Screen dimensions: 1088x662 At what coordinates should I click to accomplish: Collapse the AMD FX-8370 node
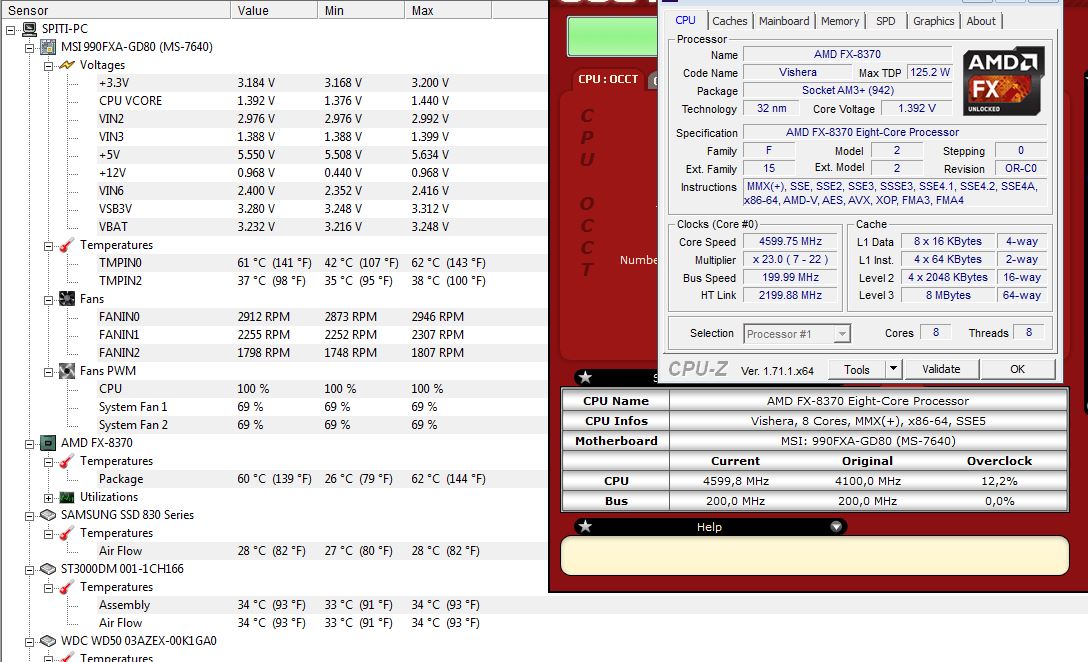pyautogui.click(x=29, y=444)
